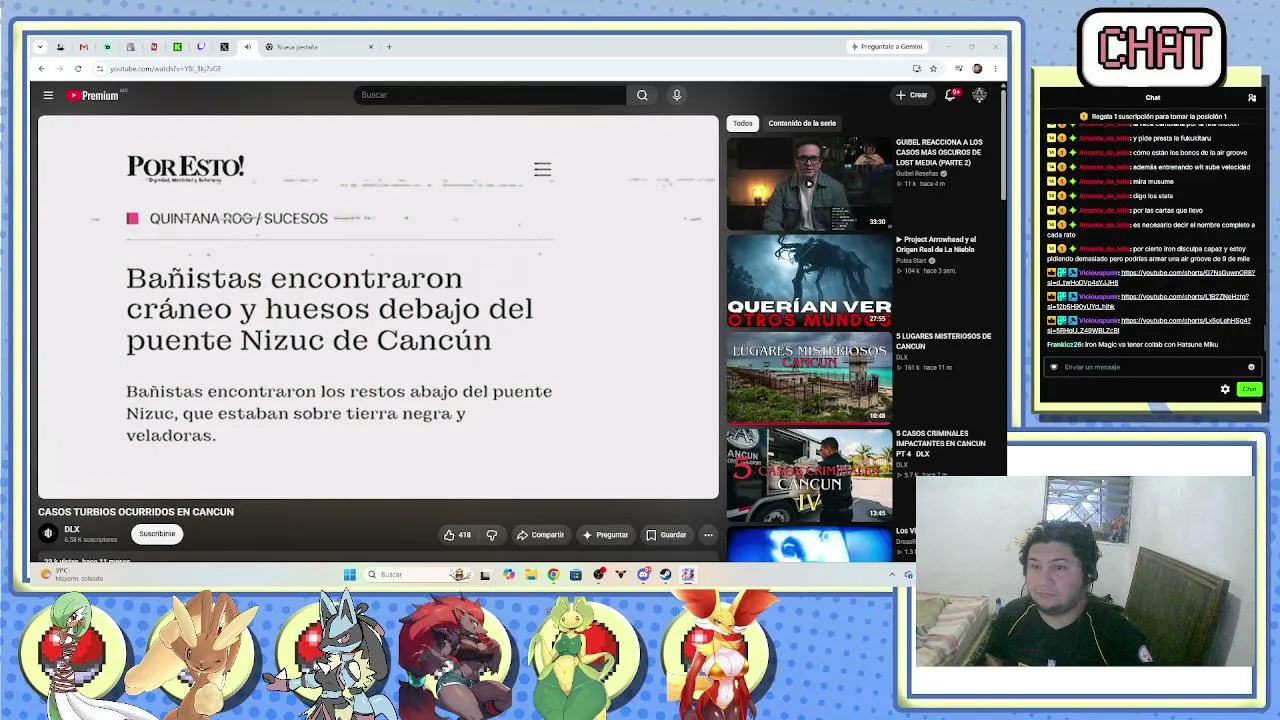This screenshot has width=1280, height=720.
Task: Click the Suscribirse button
Action: point(157,534)
